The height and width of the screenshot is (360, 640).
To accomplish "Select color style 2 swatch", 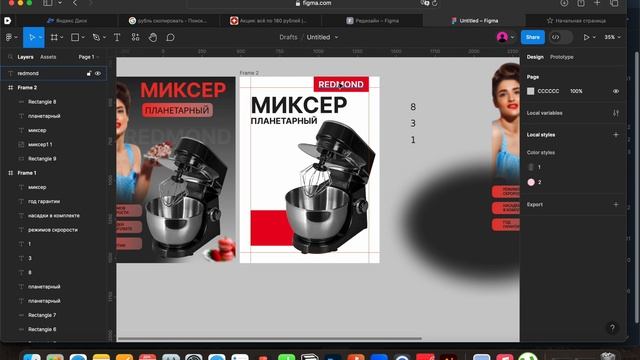I will 531,182.
